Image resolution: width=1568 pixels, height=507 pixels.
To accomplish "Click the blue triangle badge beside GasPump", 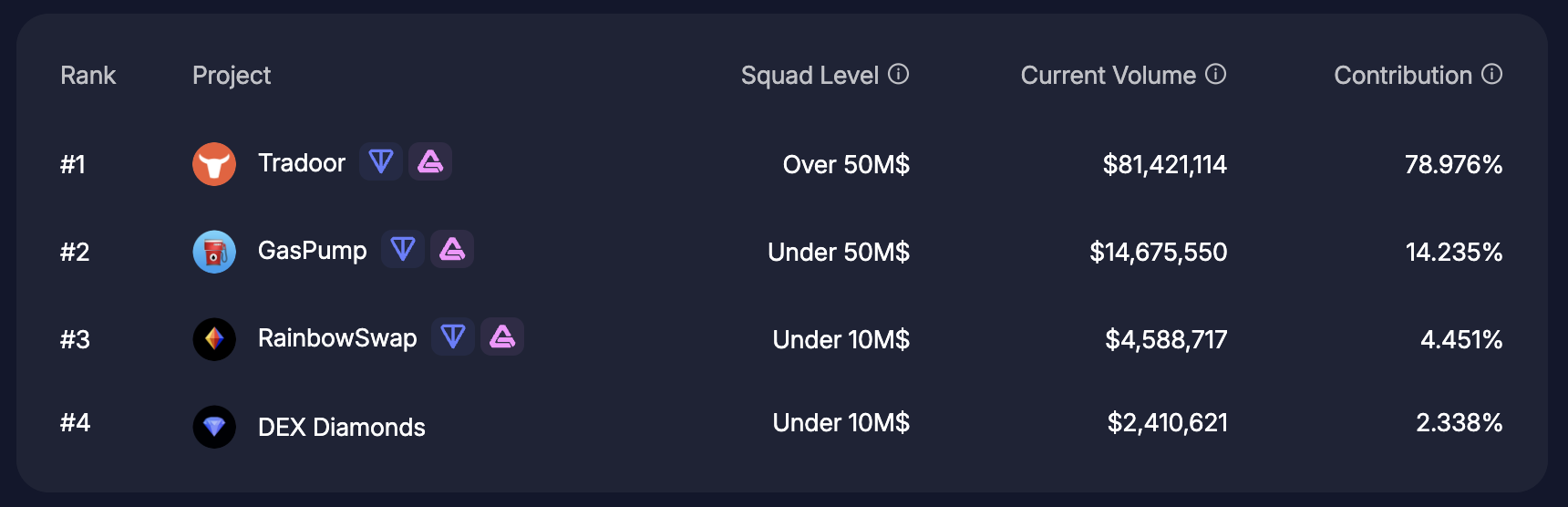I will 403,249.
